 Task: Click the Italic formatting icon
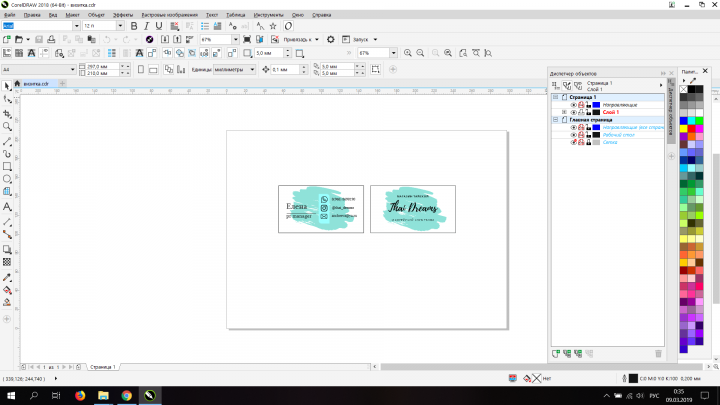click(x=146, y=26)
